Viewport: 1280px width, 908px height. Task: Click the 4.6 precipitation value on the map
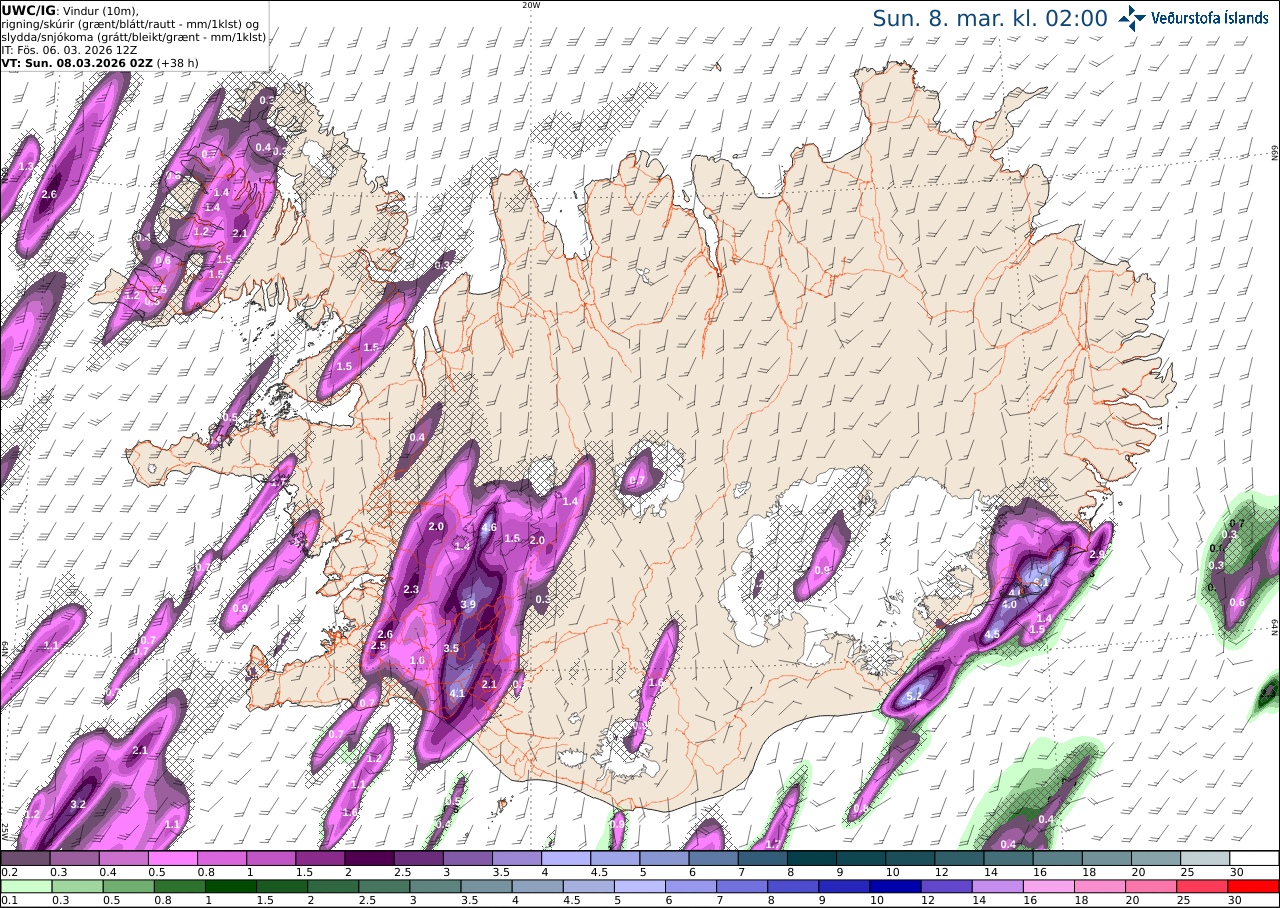point(489,527)
